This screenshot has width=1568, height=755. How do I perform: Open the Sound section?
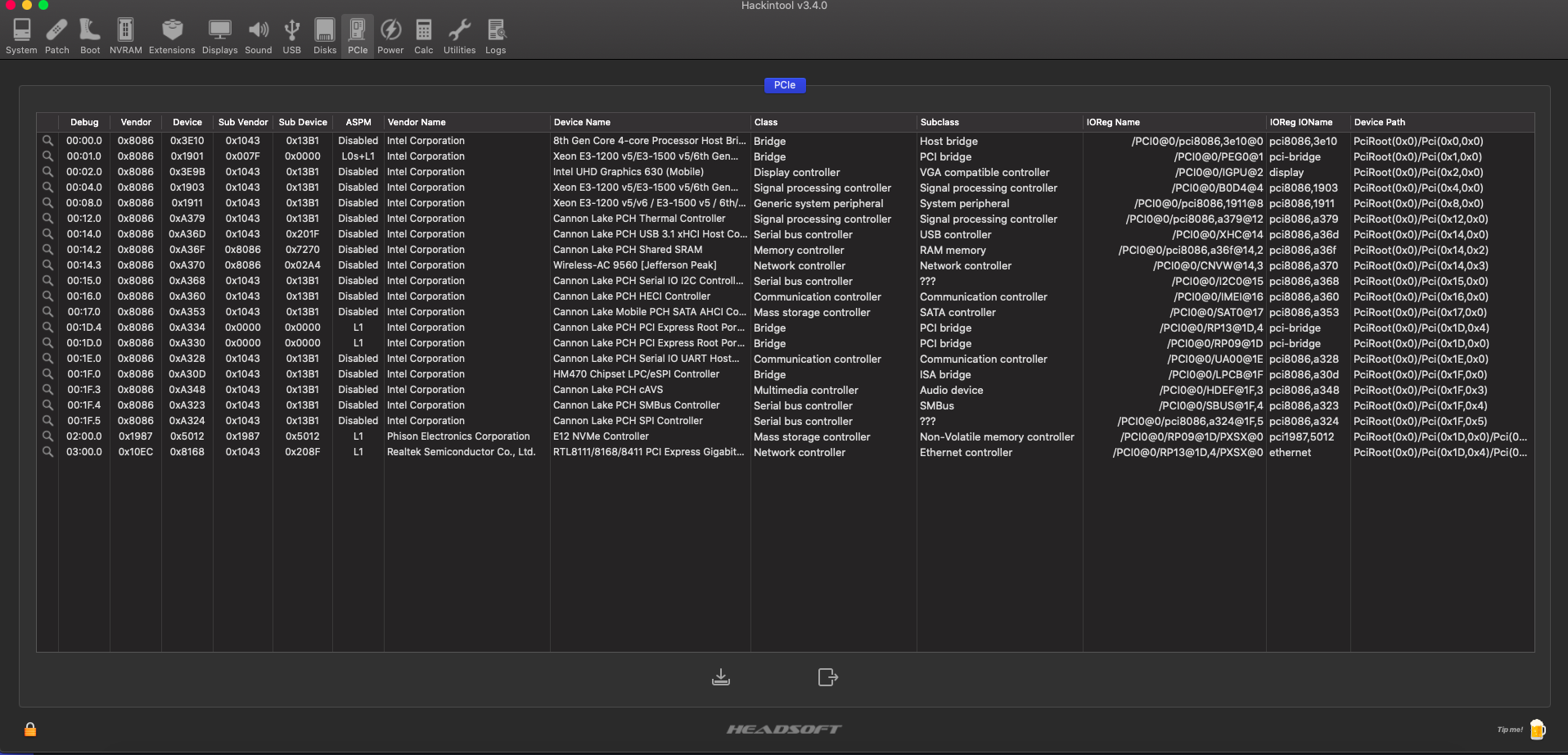pos(258,37)
